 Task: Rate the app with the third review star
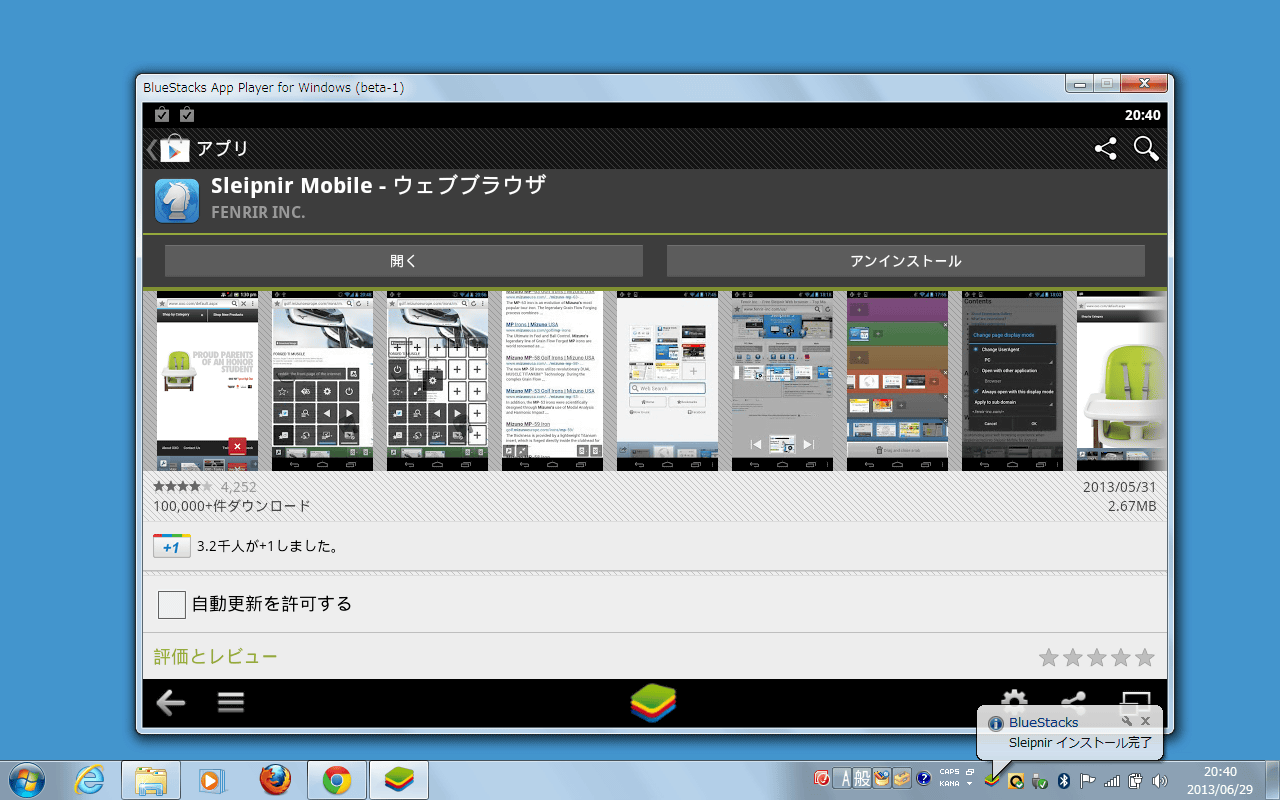click(x=1096, y=657)
